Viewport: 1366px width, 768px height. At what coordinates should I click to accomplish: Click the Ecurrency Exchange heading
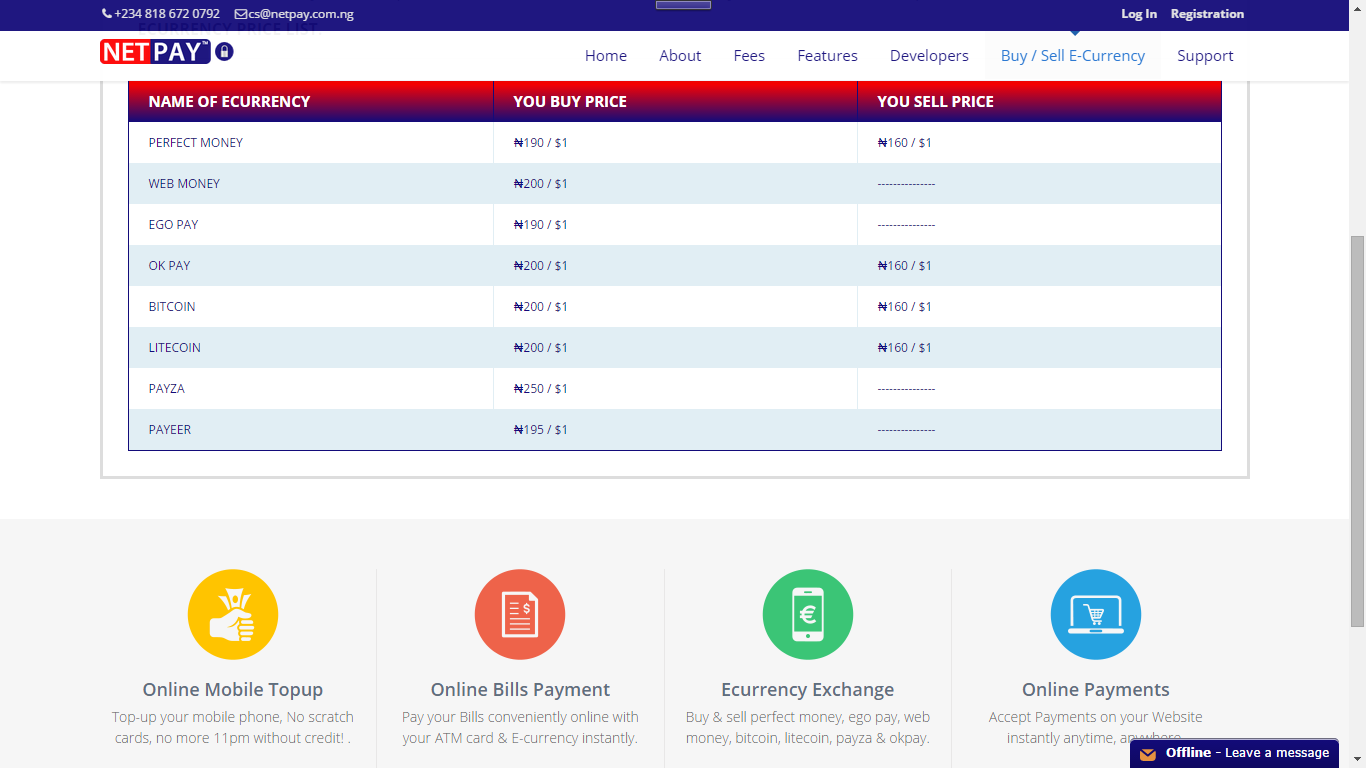click(808, 690)
